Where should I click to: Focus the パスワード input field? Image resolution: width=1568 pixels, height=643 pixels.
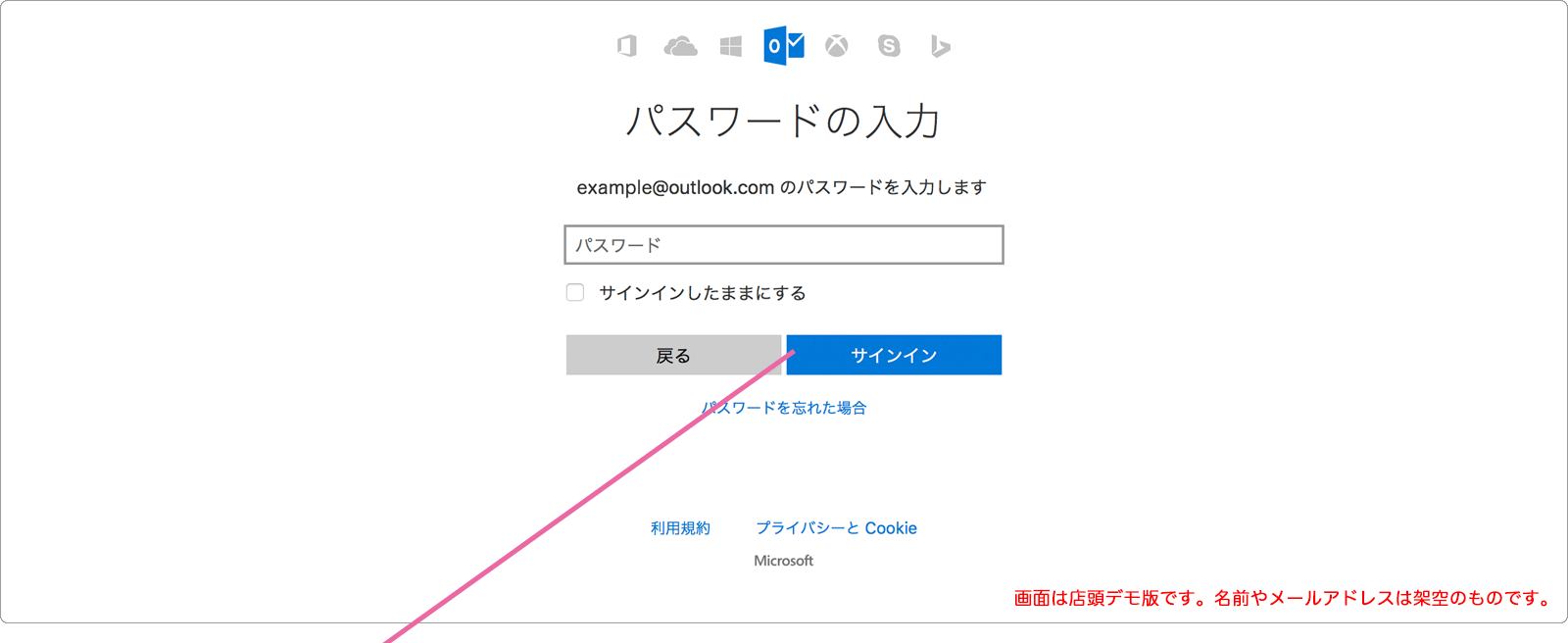784,245
